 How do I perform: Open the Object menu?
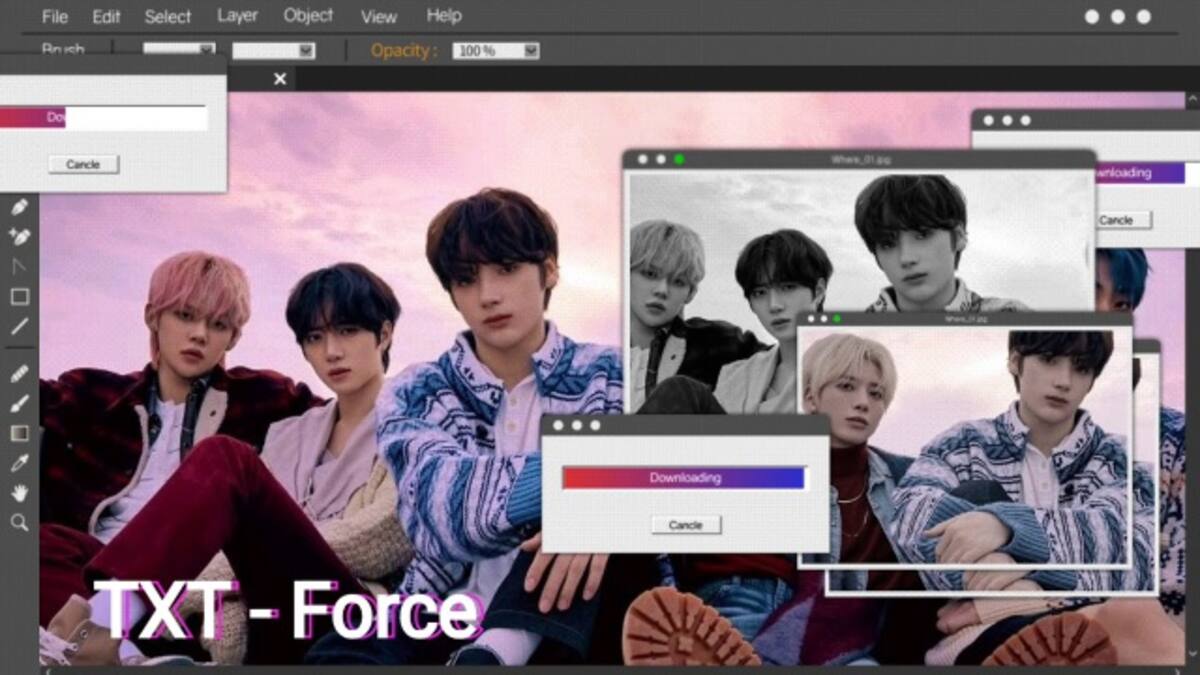pyautogui.click(x=308, y=16)
